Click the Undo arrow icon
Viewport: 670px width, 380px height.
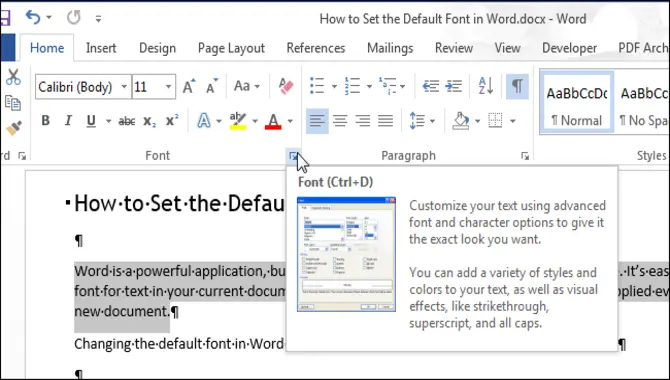pyautogui.click(x=33, y=18)
